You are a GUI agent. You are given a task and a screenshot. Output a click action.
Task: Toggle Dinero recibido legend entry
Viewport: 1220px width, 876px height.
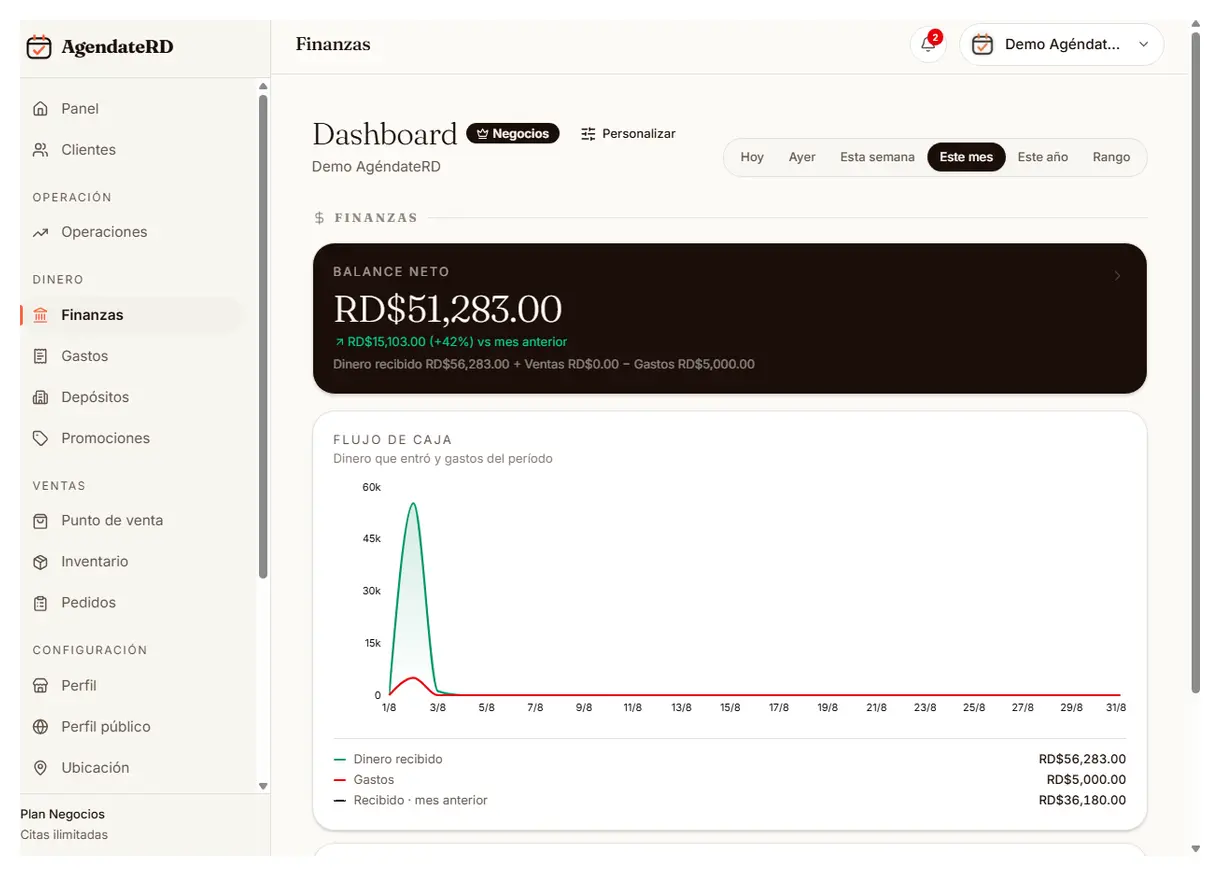[388, 759]
